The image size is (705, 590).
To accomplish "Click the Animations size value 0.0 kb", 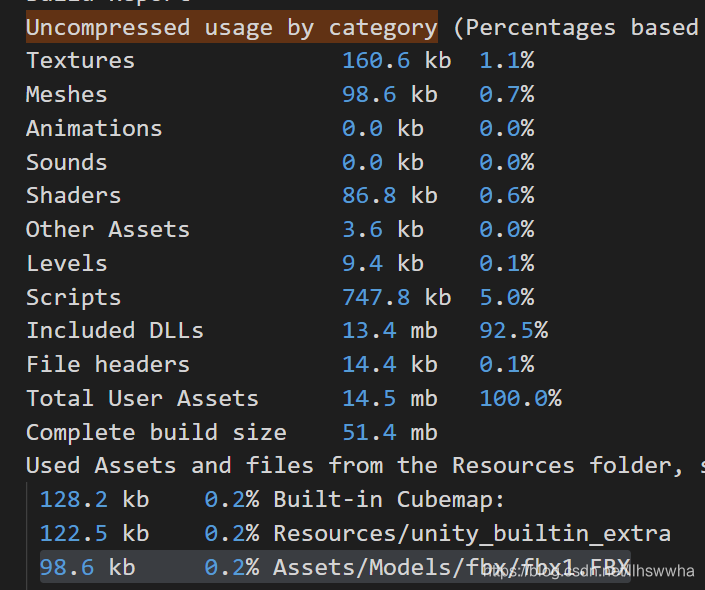I will tap(383, 128).
